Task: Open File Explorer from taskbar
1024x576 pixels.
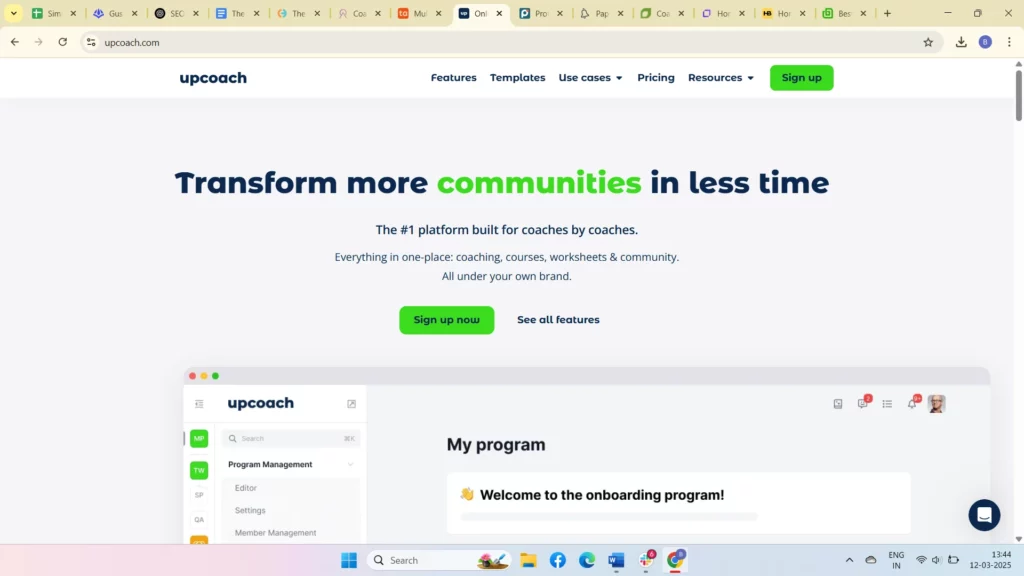Action: pos(528,560)
